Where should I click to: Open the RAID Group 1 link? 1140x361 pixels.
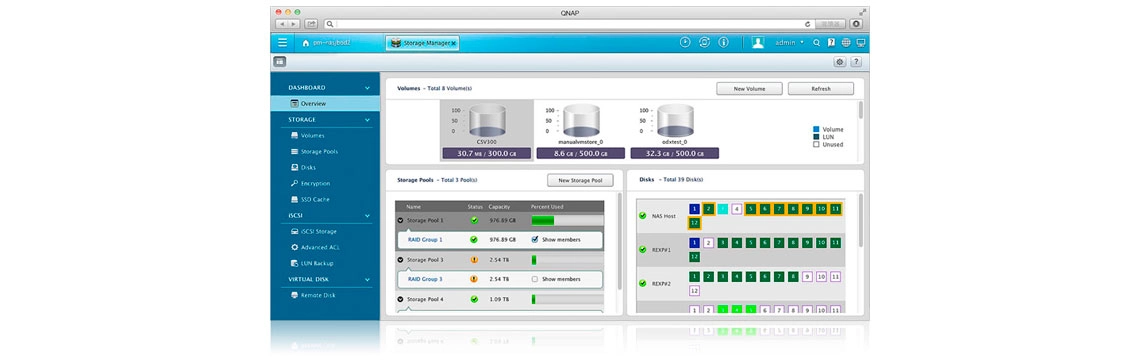coord(425,239)
